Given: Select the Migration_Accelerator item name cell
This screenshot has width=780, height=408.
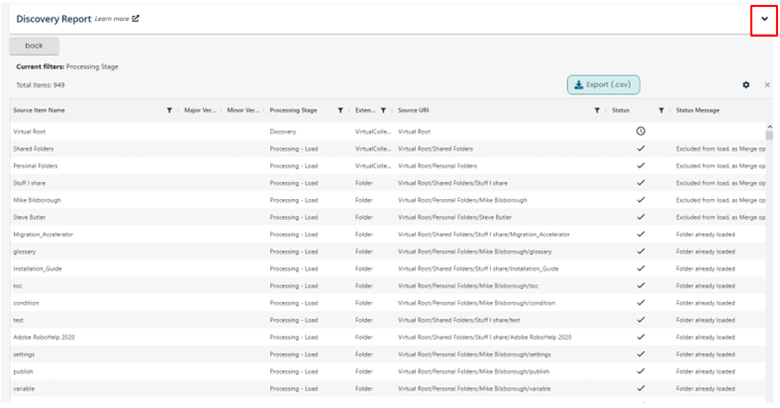Looking at the screenshot, I should [43, 234].
